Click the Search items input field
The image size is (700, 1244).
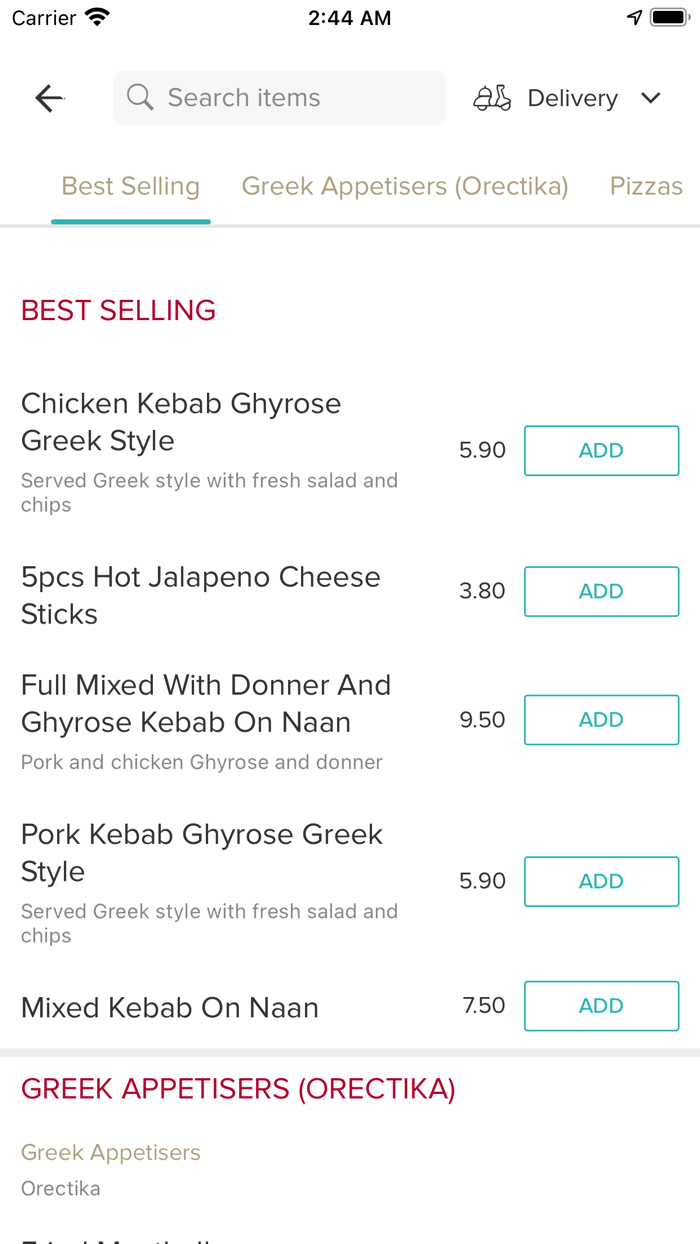[x=279, y=97]
